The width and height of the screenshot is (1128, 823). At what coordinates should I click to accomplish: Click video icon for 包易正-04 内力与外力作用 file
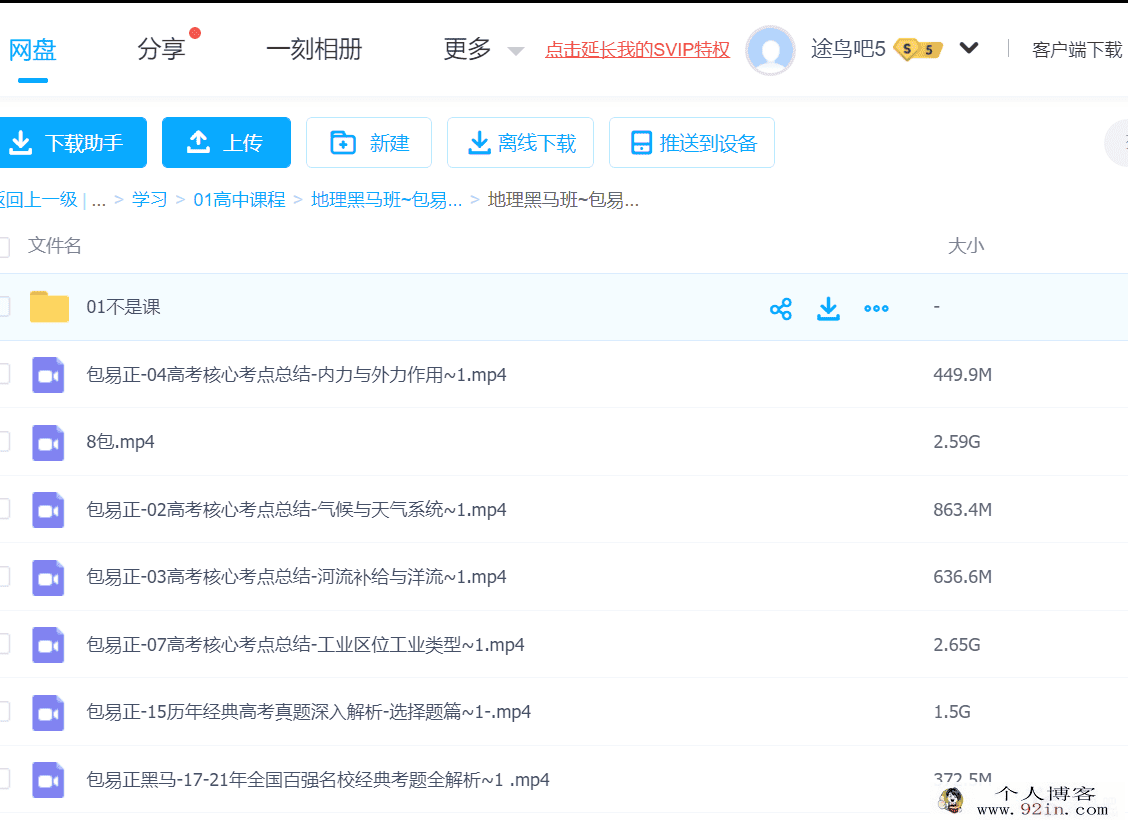click(48, 375)
